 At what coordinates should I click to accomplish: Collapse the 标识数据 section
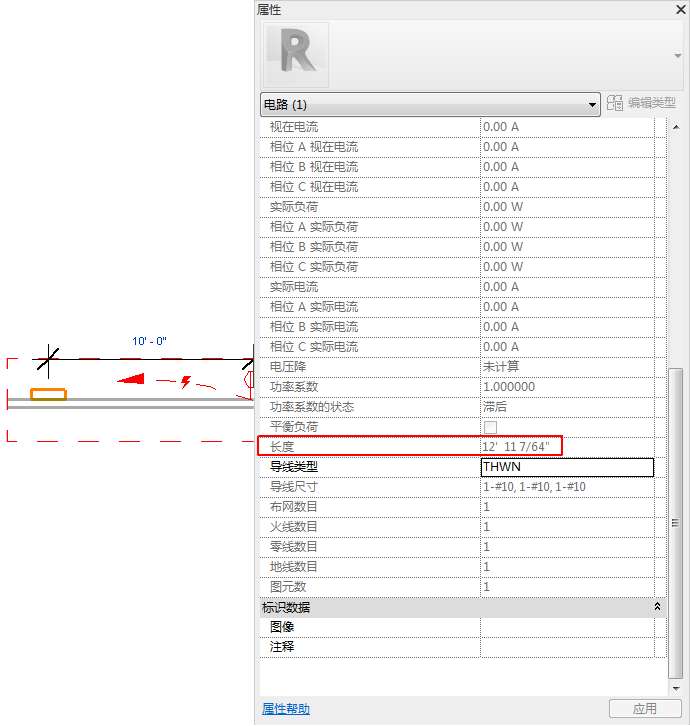(x=657, y=607)
